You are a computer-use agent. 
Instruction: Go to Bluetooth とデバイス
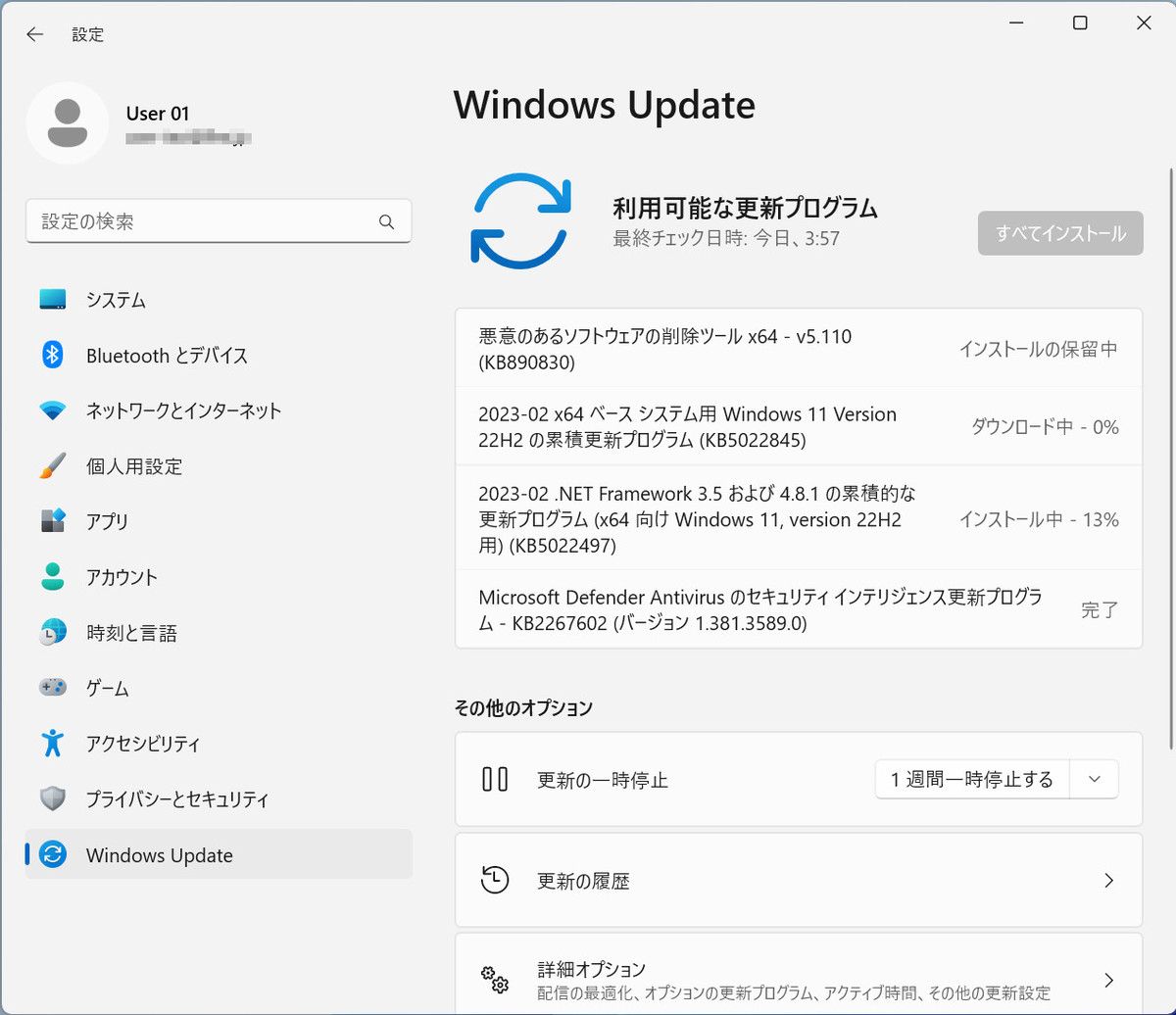219,355
